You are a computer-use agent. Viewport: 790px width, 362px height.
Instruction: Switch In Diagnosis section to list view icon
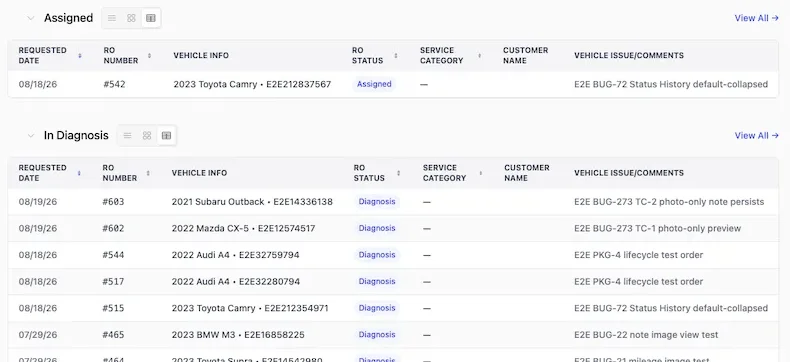coord(127,135)
